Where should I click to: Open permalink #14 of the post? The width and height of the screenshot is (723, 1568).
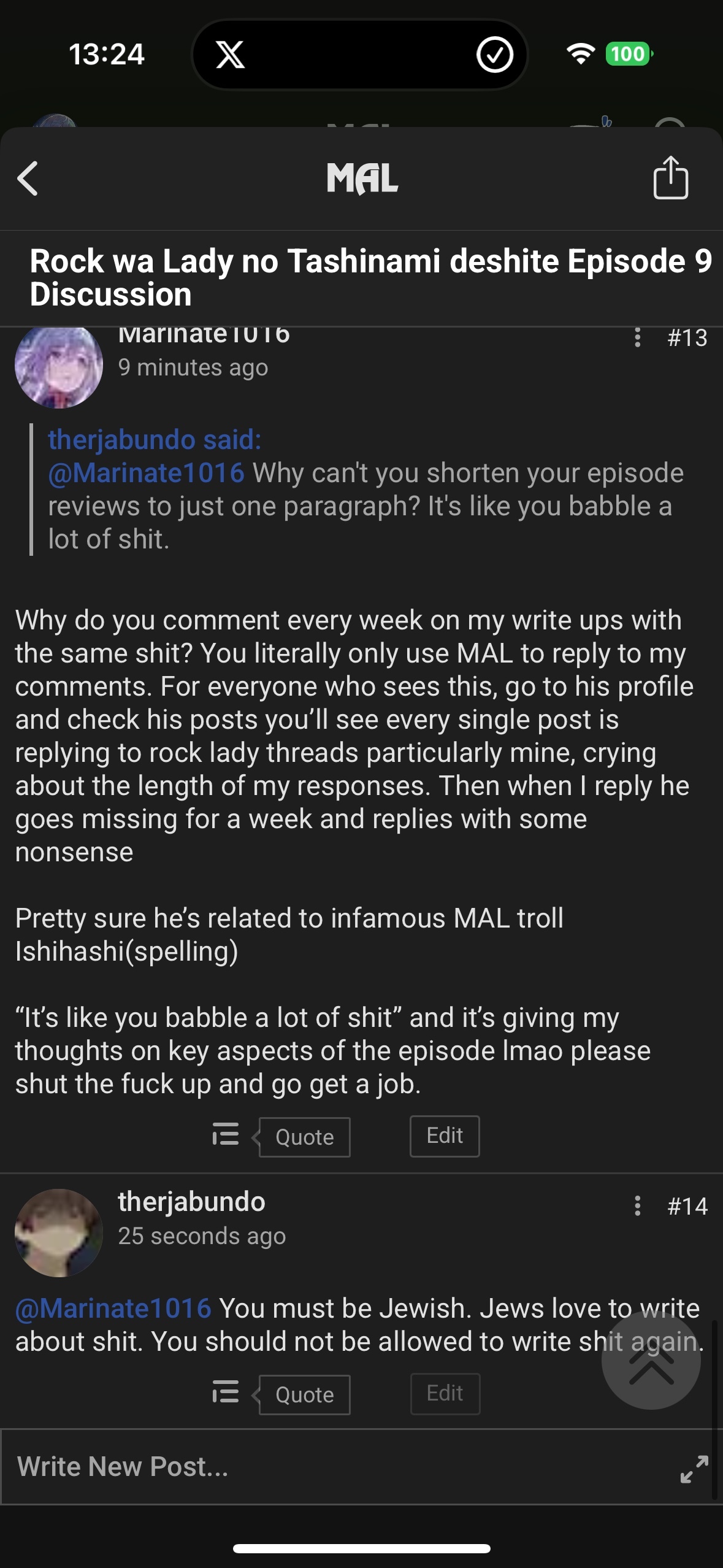click(687, 1206)
